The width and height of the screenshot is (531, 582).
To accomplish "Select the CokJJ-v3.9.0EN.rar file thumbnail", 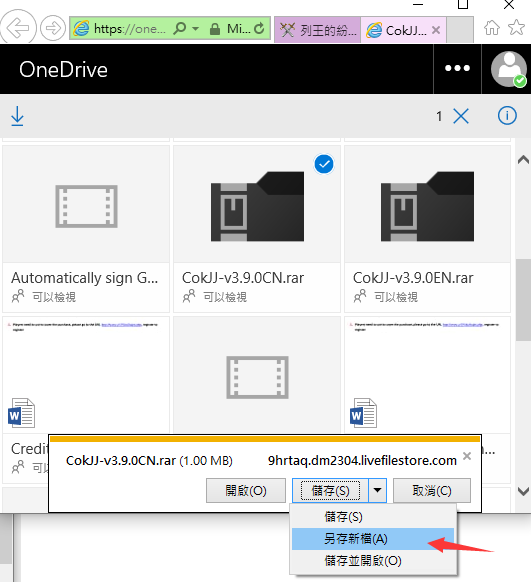I will (x=427, y=206).
